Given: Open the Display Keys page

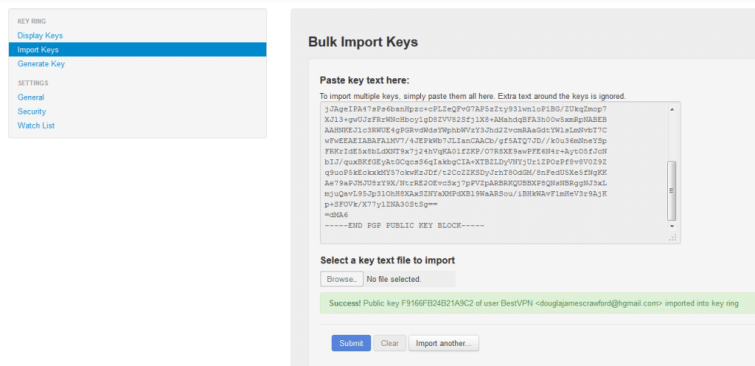Looking at the screenshot, I should tap(40, 36).
